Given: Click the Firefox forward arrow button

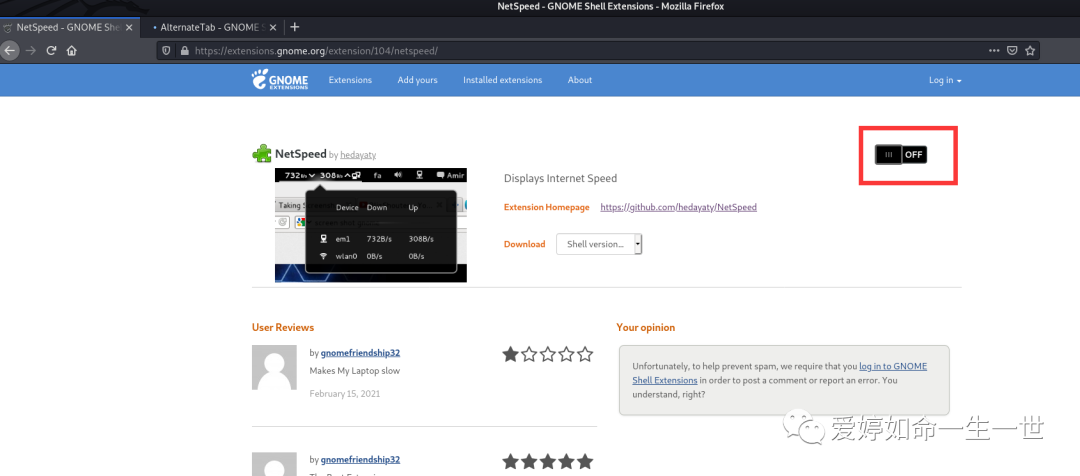Looking at the screenshot, I should point(30,50).
